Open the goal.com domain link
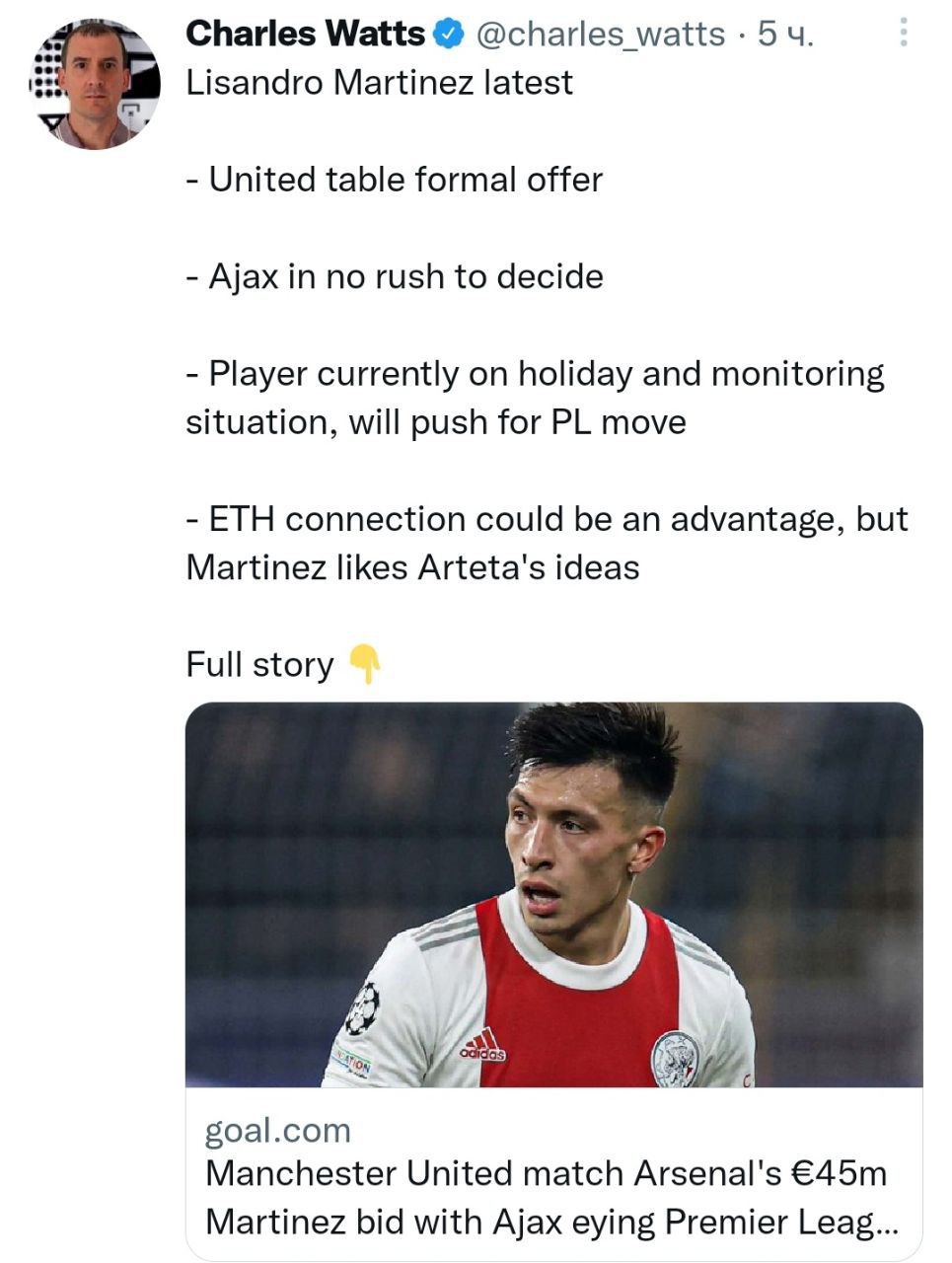 tap(277, 1130)
